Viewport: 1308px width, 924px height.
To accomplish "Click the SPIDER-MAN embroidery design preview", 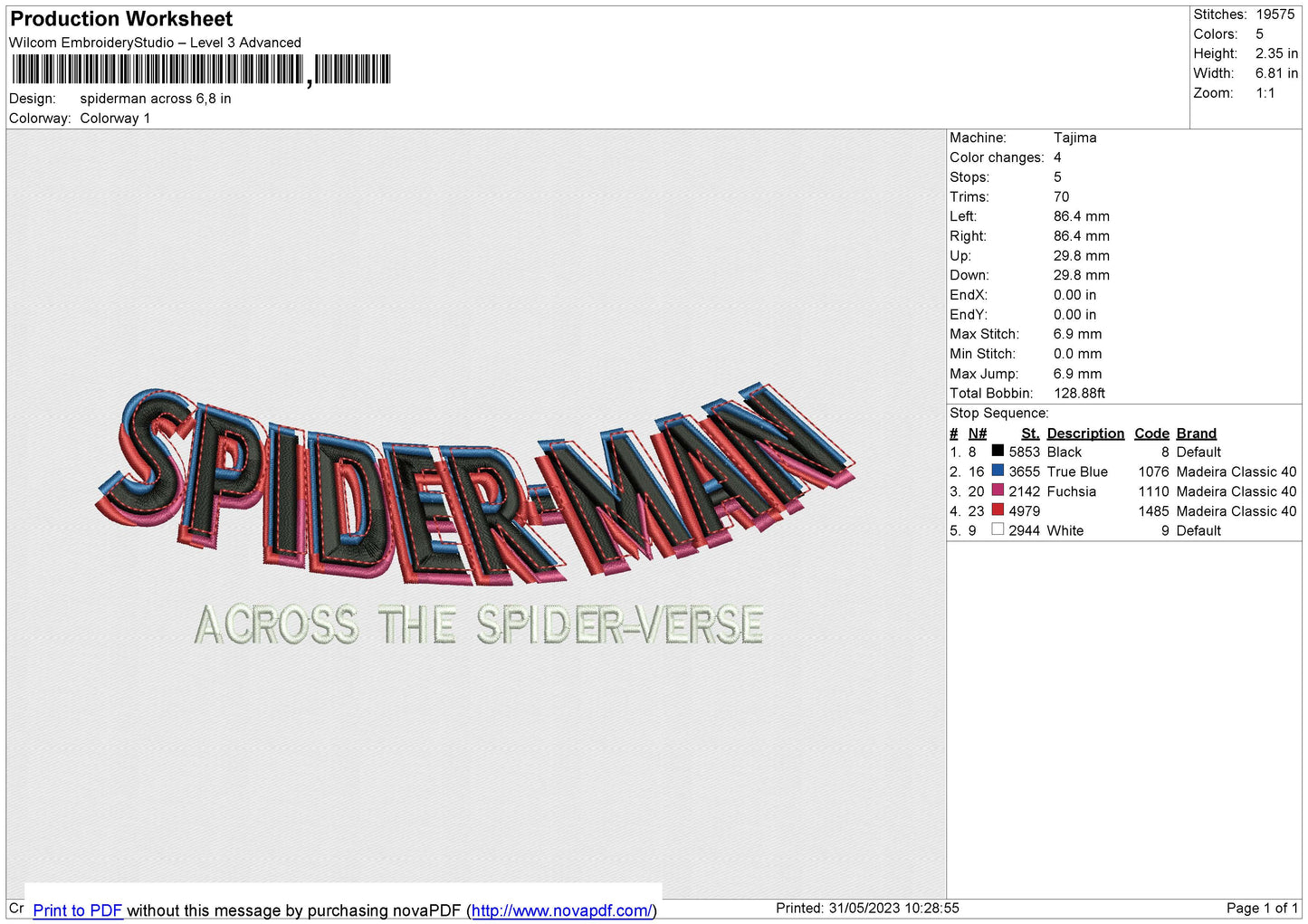I will tap(475, 484).
